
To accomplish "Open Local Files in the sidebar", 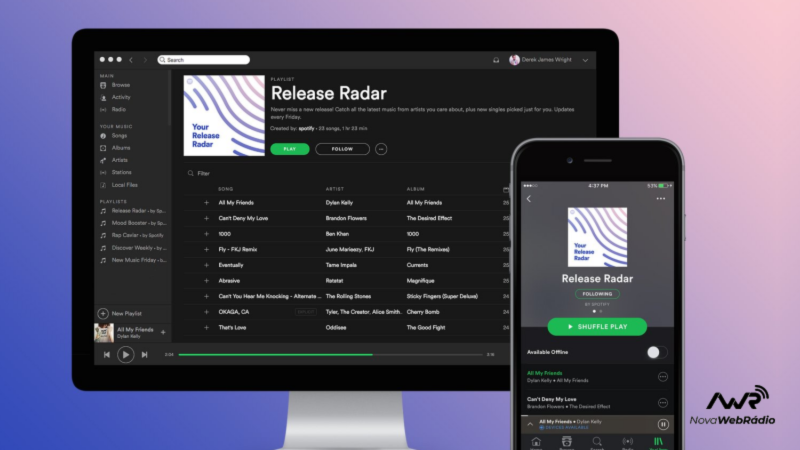I will pyautogui.click(x=124, y=185).
